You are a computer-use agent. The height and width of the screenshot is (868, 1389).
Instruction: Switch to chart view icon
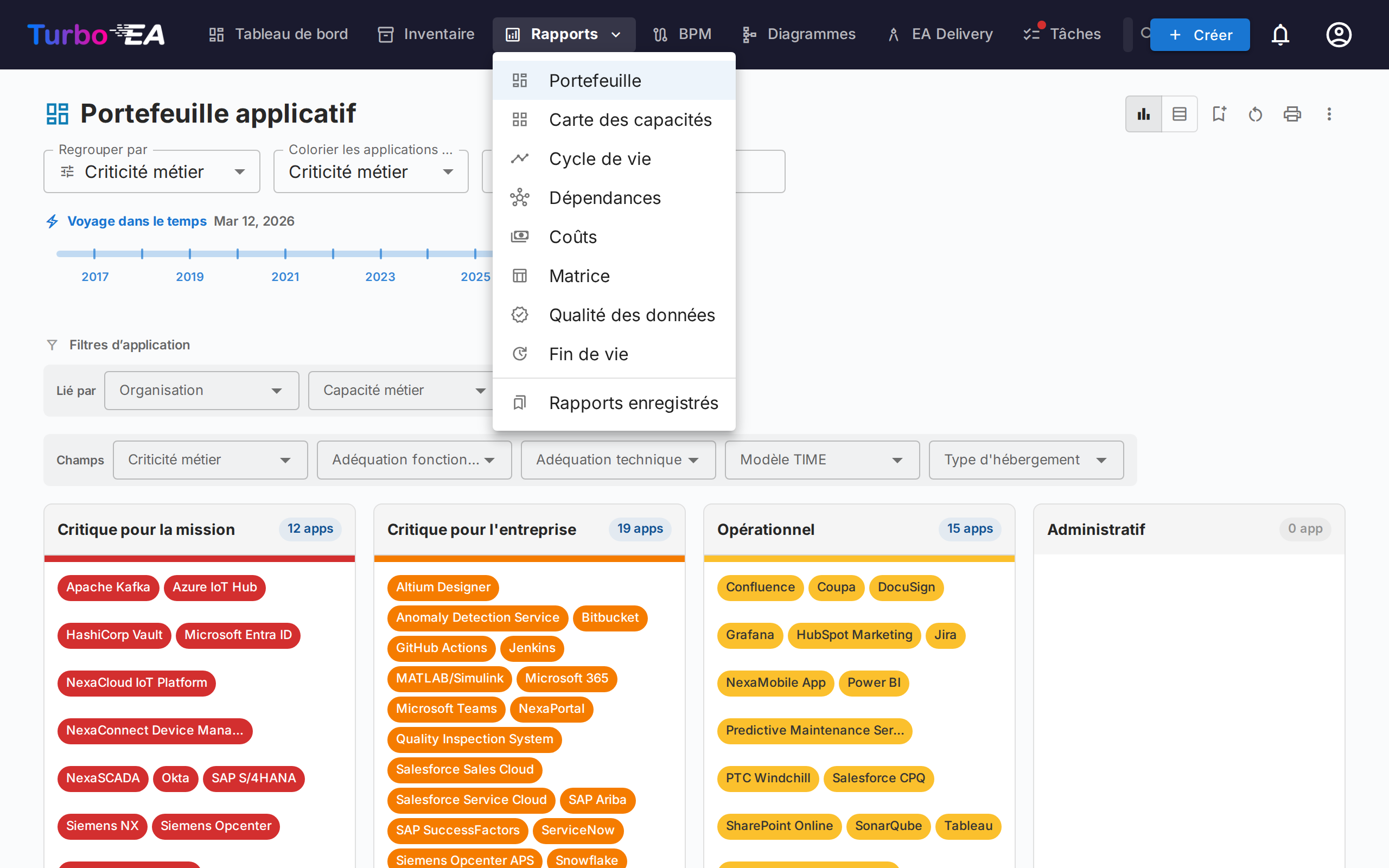(1143, 114)
